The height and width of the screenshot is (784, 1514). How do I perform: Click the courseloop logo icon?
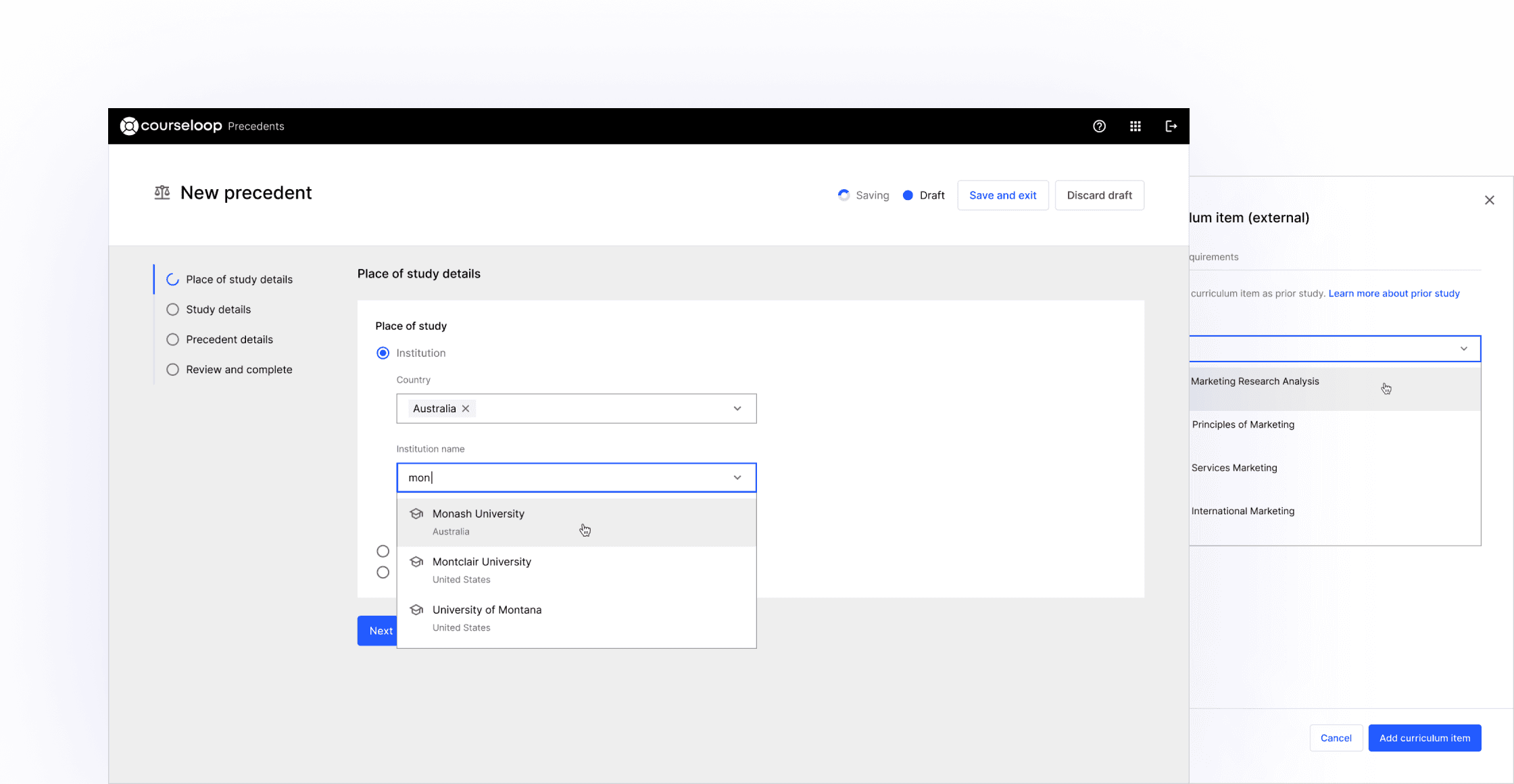click(129, 126)
